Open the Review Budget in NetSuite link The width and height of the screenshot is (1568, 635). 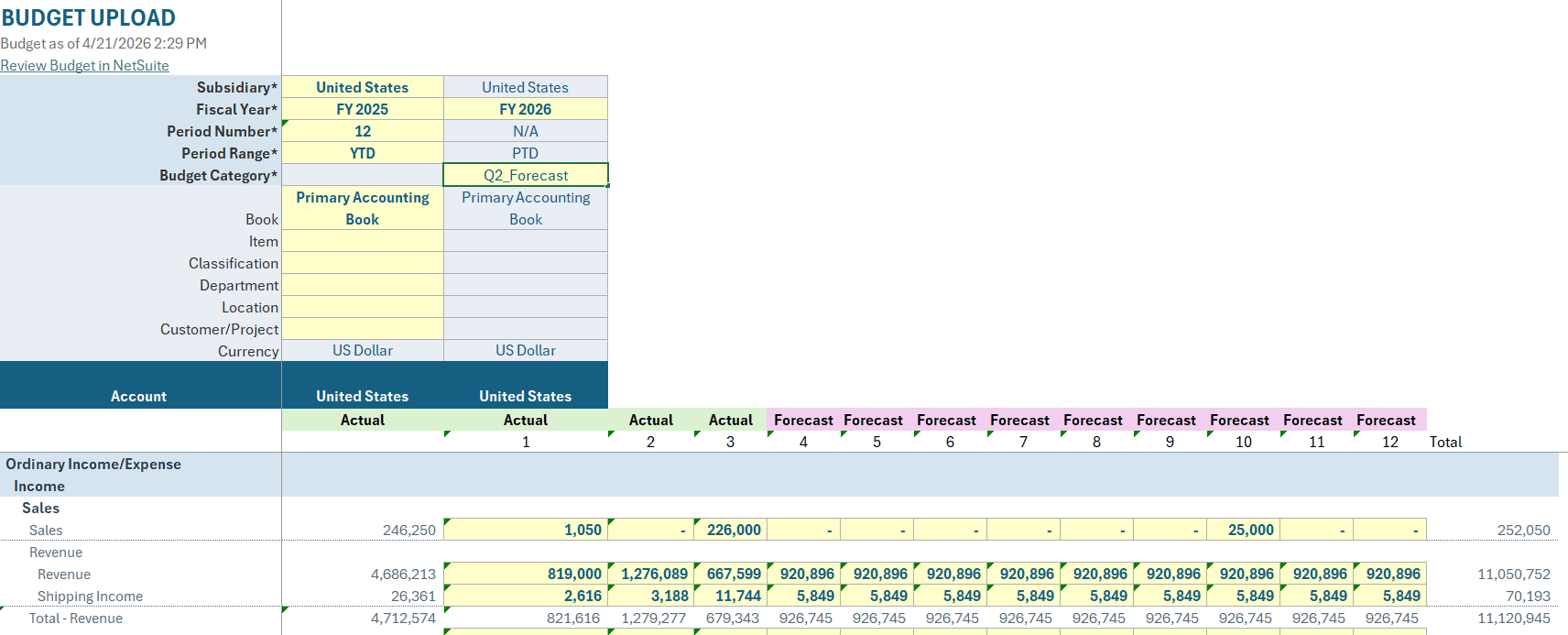pos(84,65)
